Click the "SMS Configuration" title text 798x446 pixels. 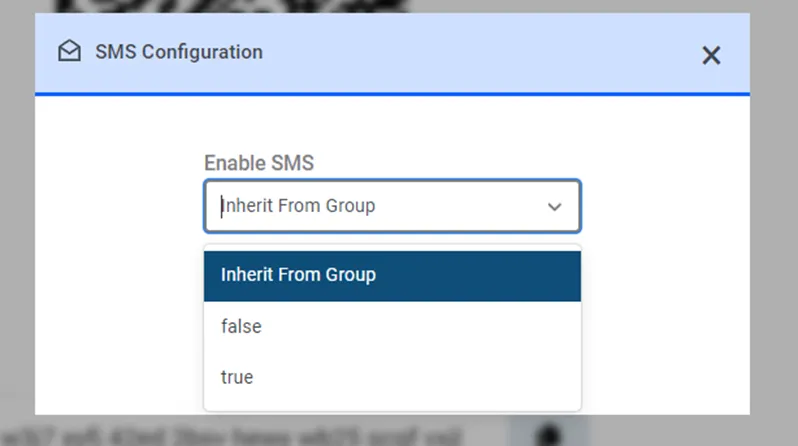tap(179, 52)
